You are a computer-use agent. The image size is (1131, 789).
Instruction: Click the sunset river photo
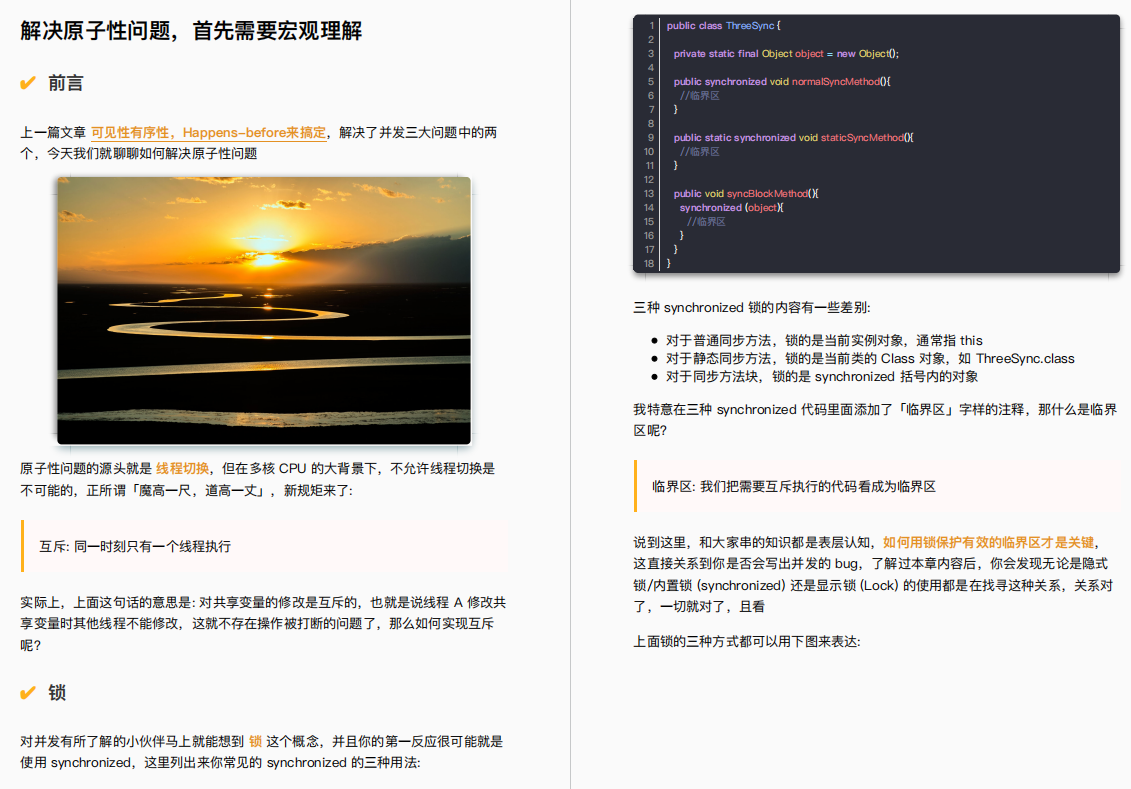point(264,310)
